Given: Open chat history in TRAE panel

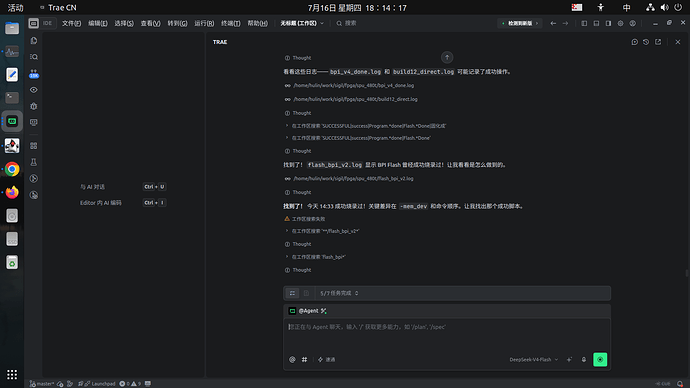Looking at the screenshot, I should pyautogui.click(x=646, y=42).
